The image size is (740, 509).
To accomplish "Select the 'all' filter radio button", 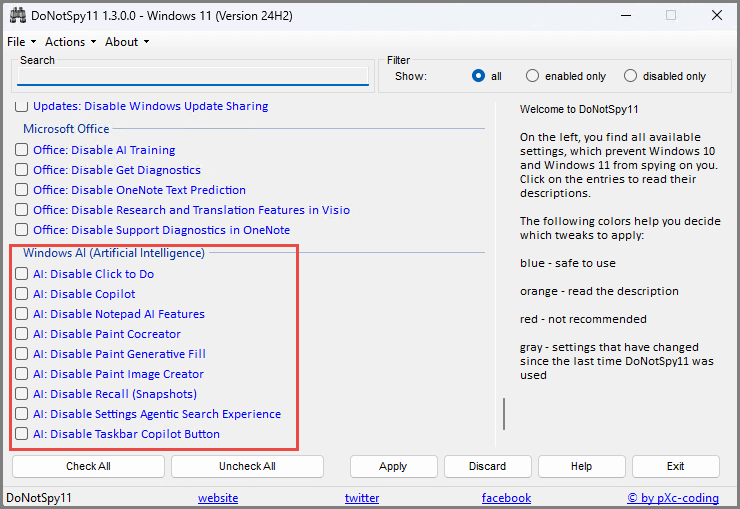I will pyautogui.click(x=479, y=76).
